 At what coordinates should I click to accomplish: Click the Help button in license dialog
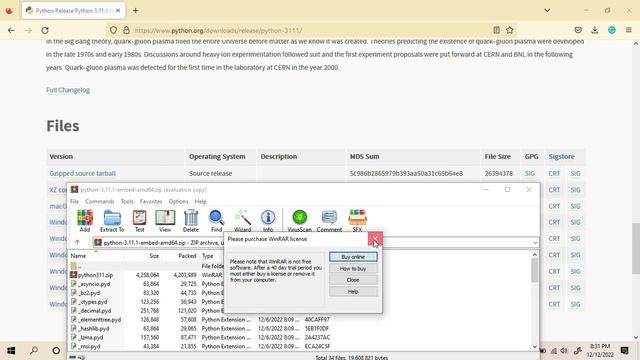pos(353,291)
